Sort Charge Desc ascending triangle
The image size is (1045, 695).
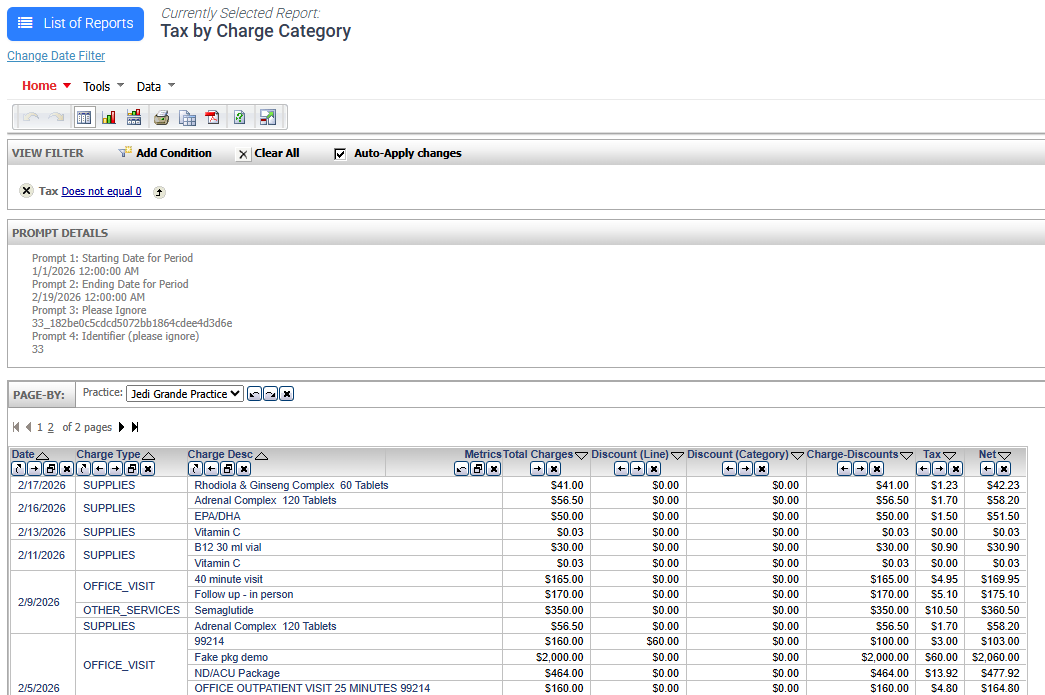coord(261,456)
